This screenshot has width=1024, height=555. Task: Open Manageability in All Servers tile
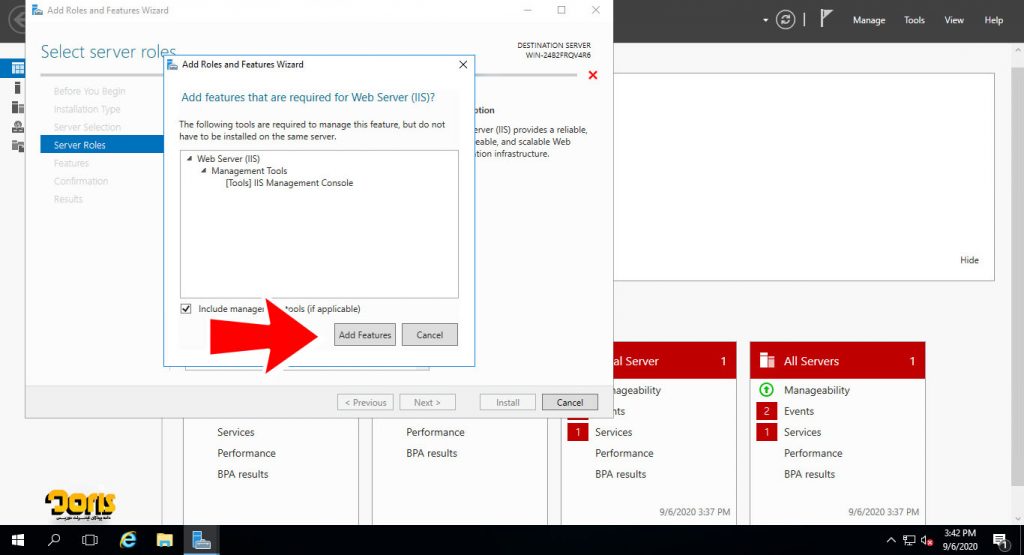tap(816, 390)
